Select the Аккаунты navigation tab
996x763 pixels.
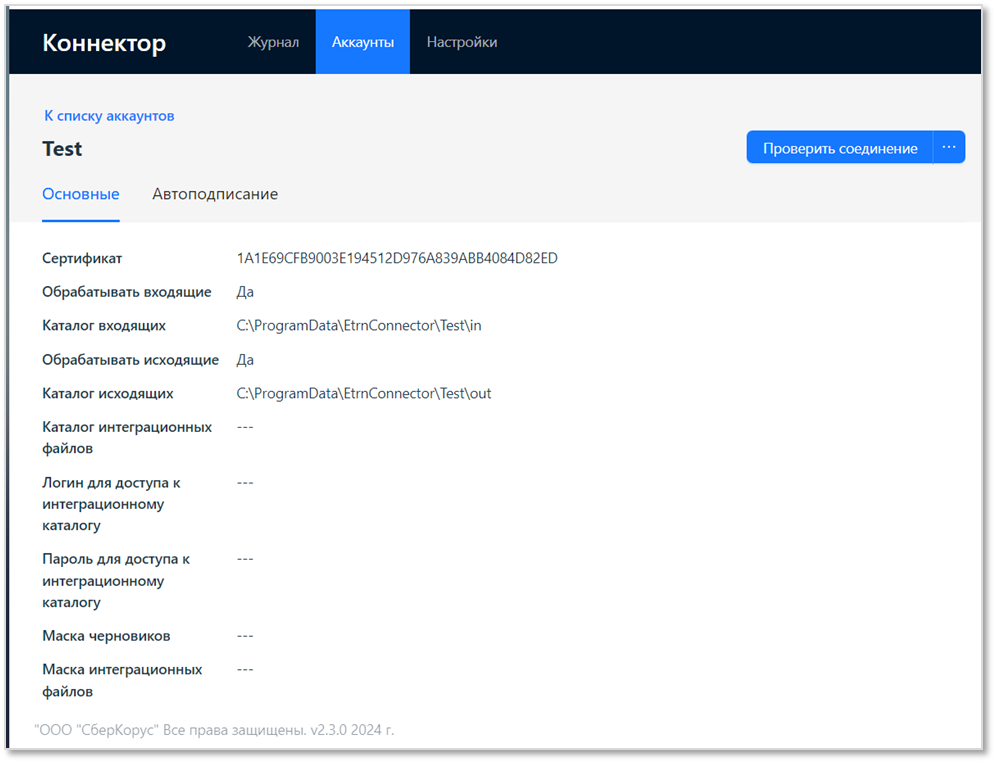coord(363,42)
